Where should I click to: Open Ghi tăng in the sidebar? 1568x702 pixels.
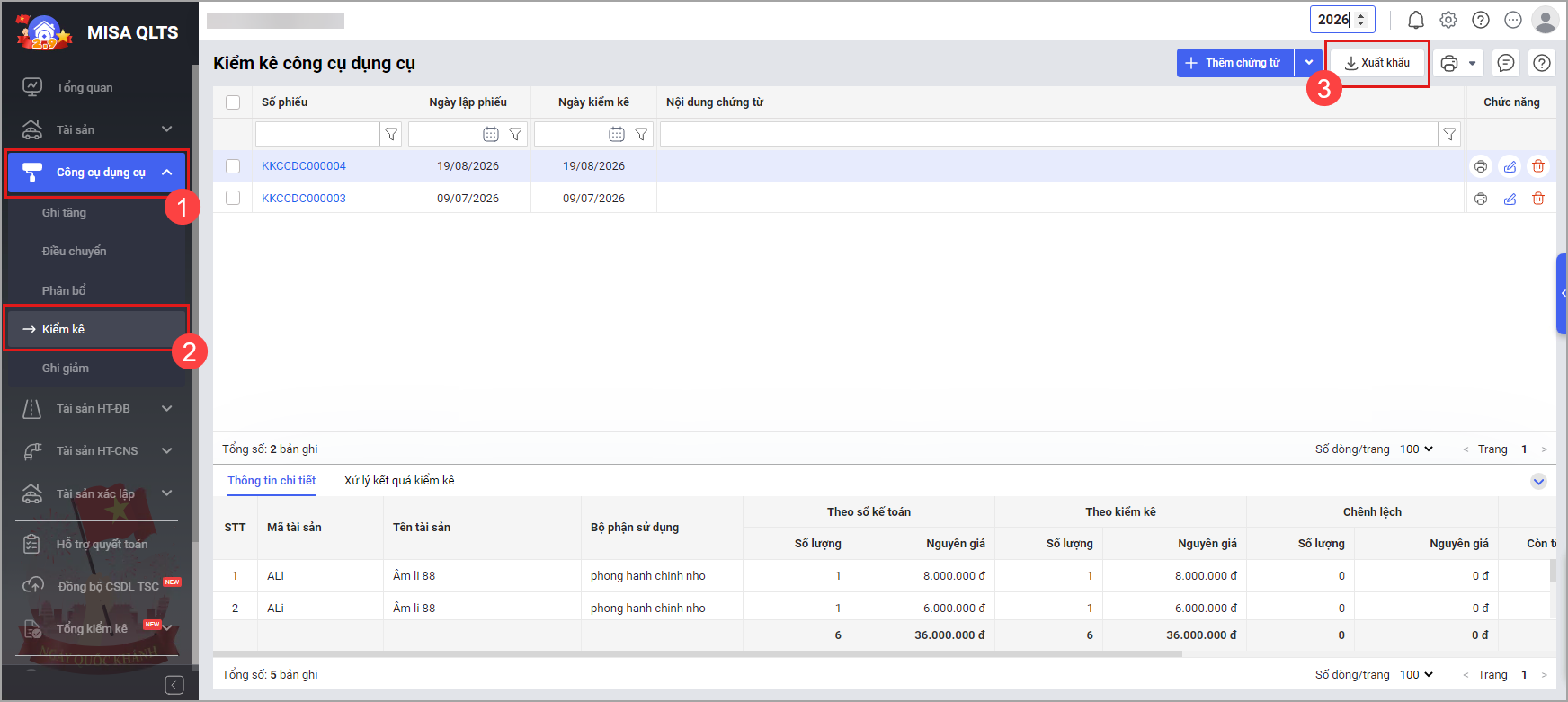click(x=64, y=213)
